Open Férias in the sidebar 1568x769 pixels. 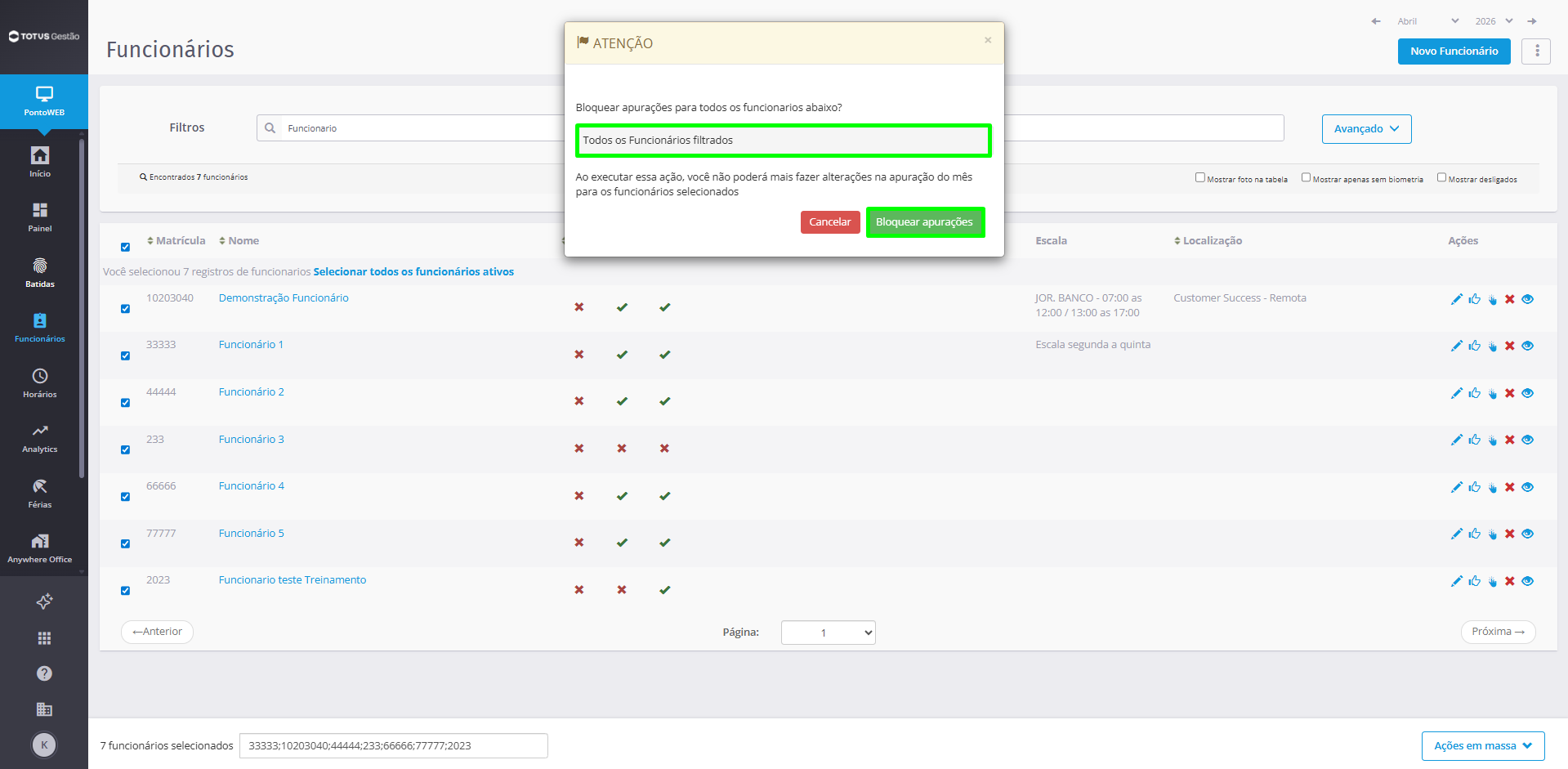[x=40, y=494]
